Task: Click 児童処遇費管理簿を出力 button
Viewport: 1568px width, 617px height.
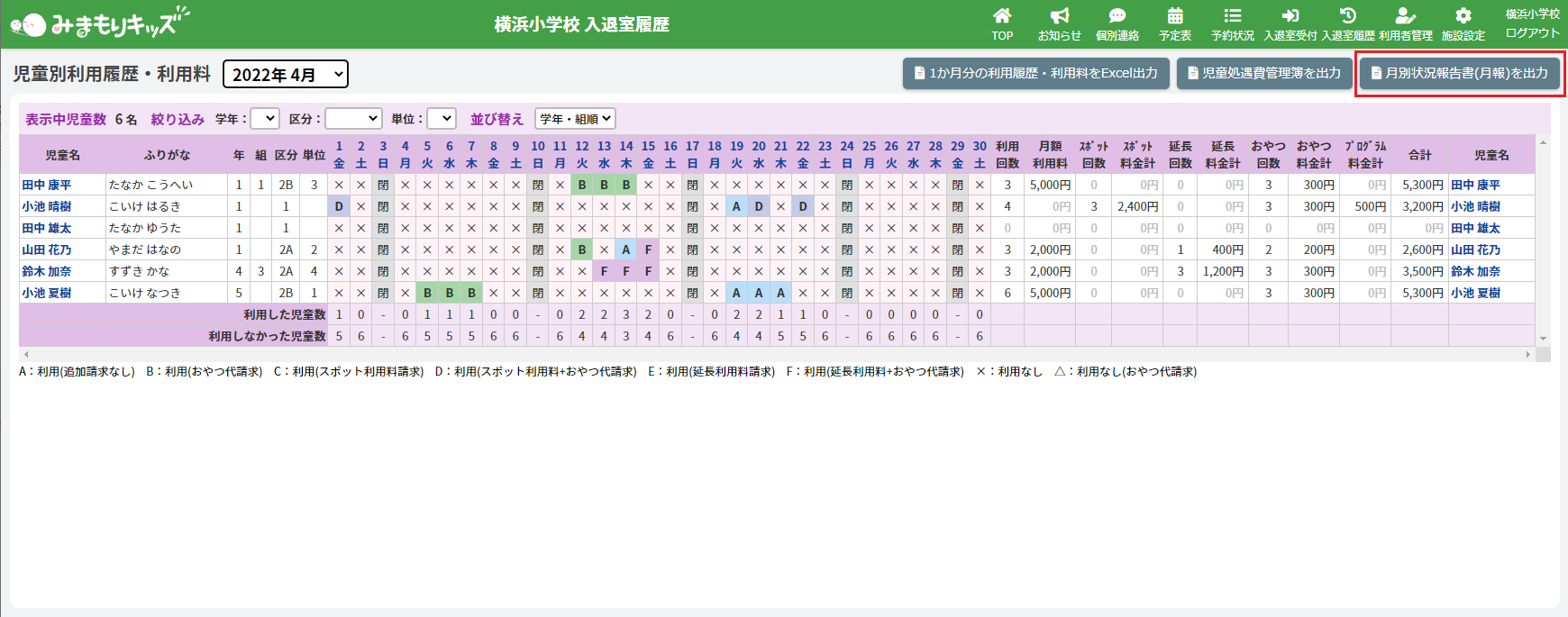Action: point(1263,73)
